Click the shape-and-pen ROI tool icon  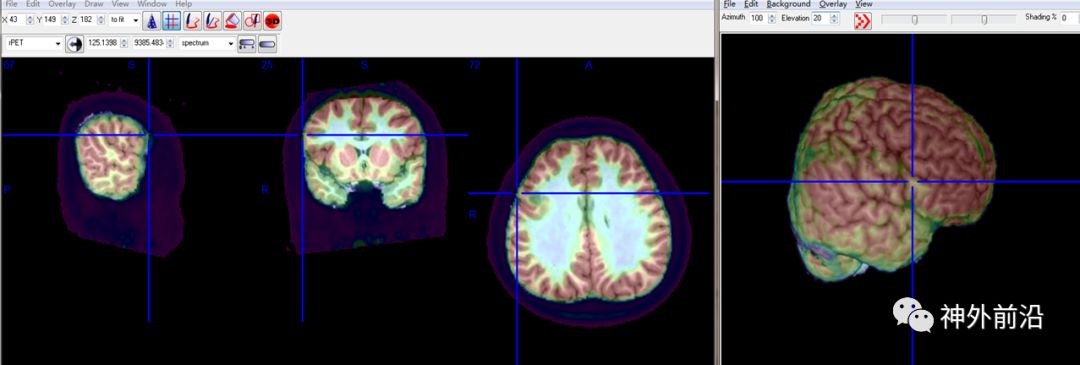(x=253, y=21)
